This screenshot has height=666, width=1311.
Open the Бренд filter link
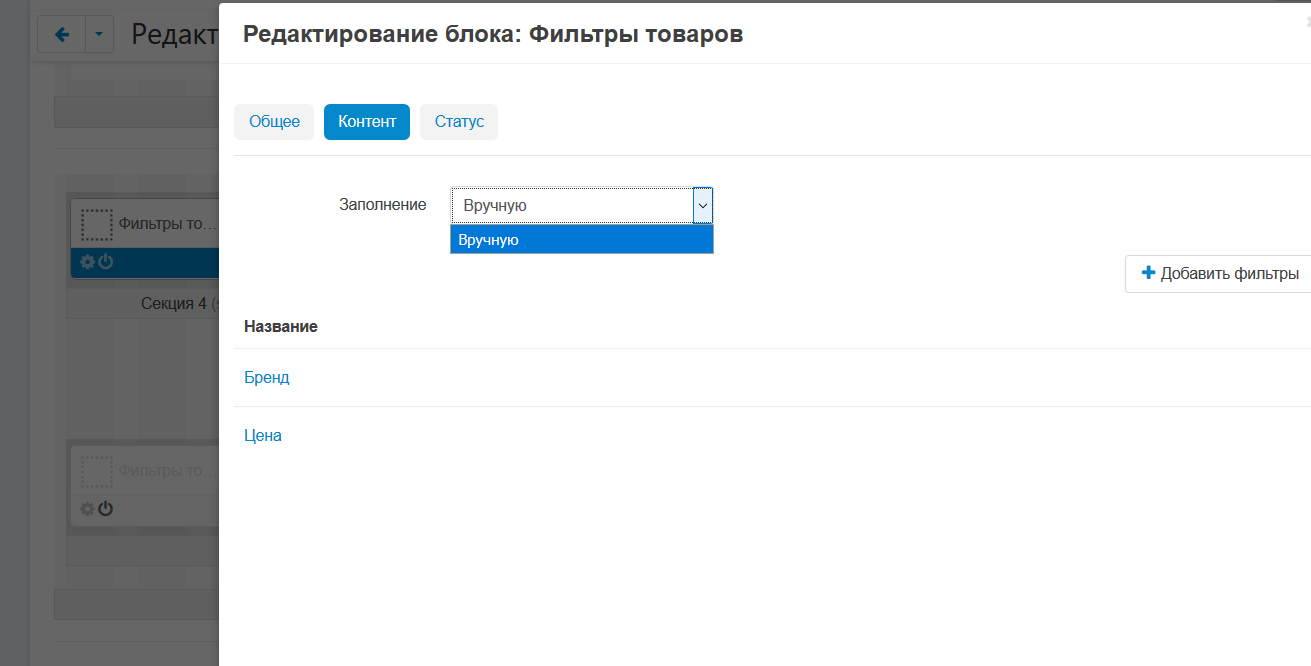click(x=267, y=378)
